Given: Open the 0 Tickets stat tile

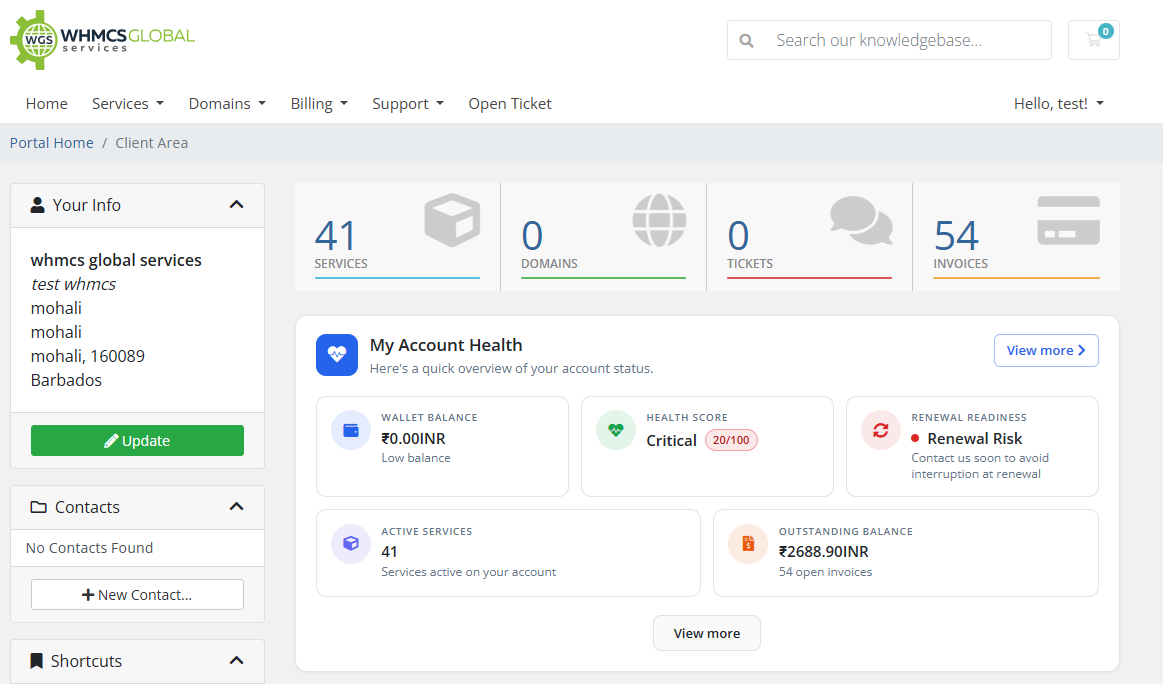Looking at the screenshot, I should tap(810, 237).
